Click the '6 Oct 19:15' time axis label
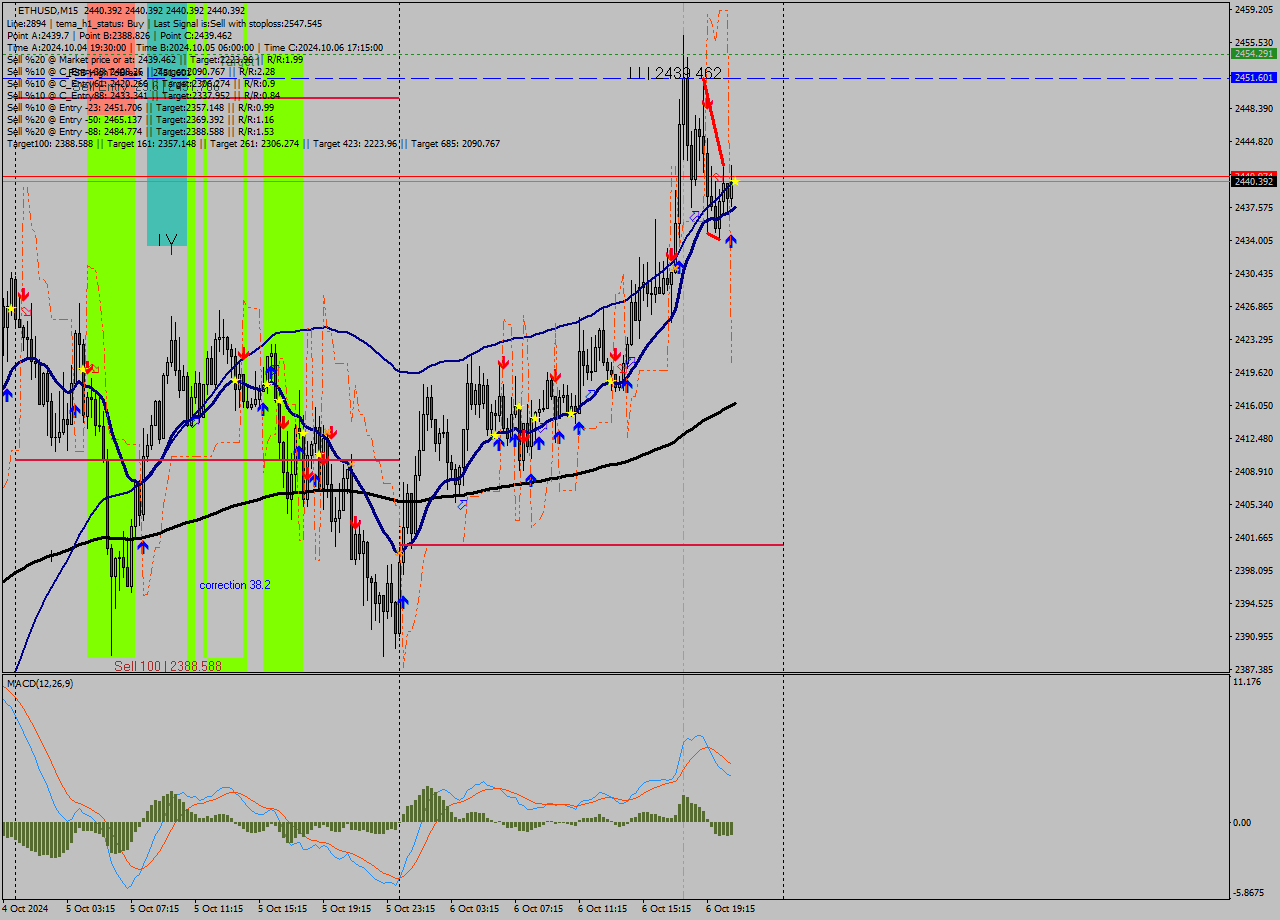The image size is (1280, 920). click(730, 909)
